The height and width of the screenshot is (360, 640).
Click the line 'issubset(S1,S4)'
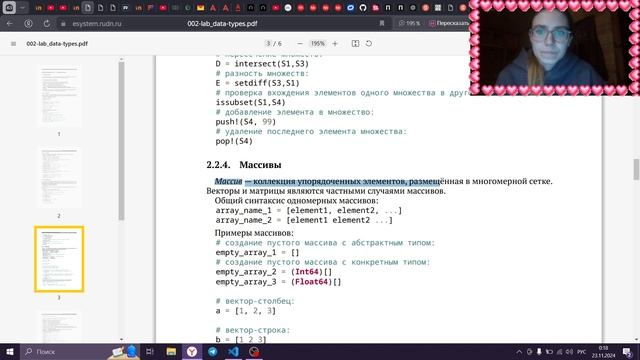click(250, 102)
